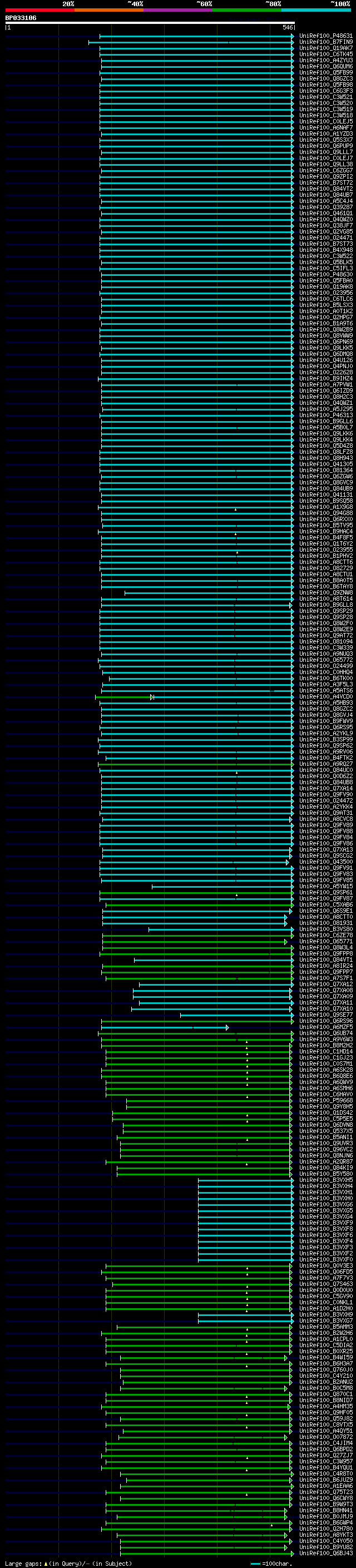Click the UniRef100_A4HM35 label

click(x=325, y=1407)
